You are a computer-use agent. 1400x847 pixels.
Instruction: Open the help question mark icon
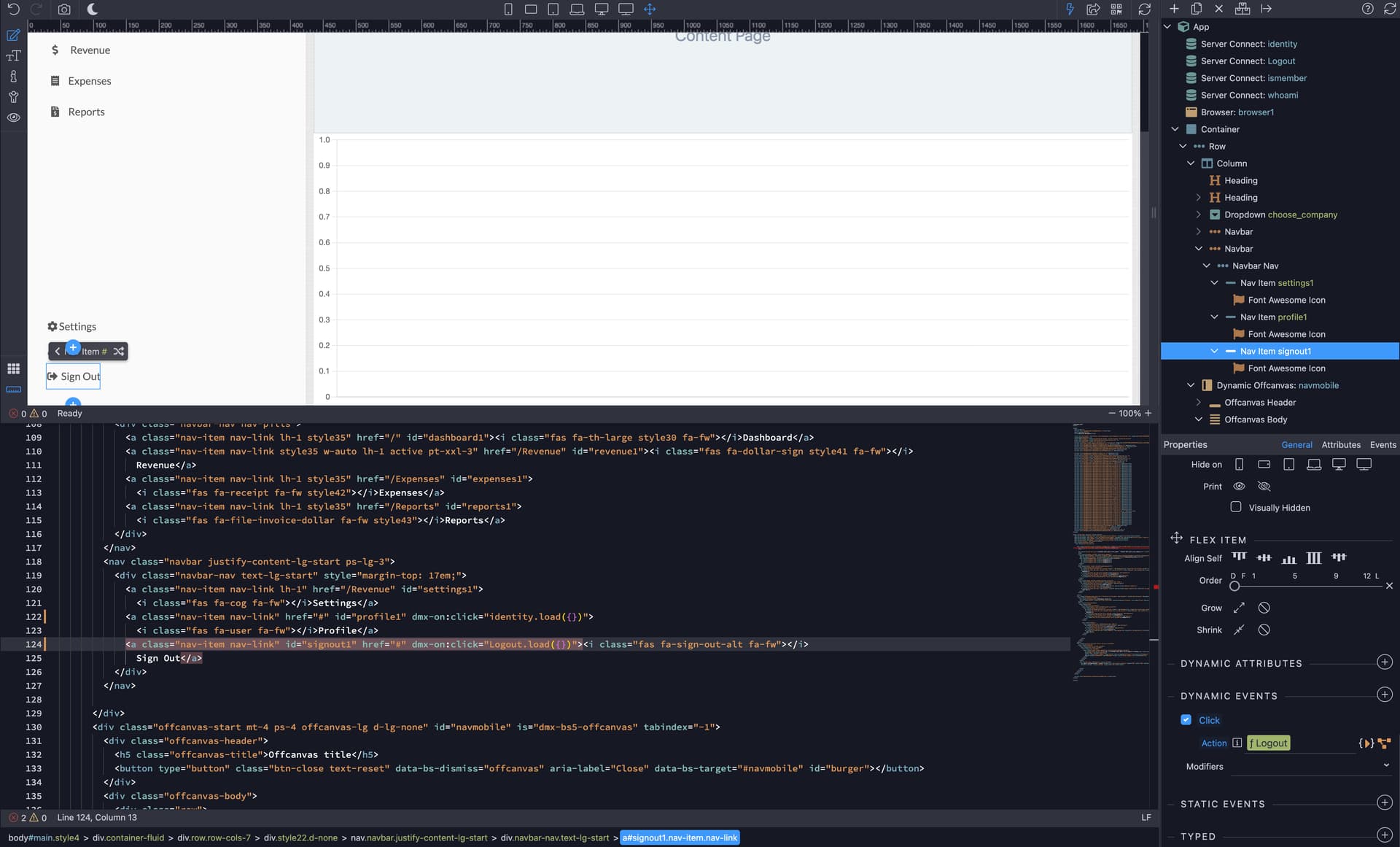1367,9
